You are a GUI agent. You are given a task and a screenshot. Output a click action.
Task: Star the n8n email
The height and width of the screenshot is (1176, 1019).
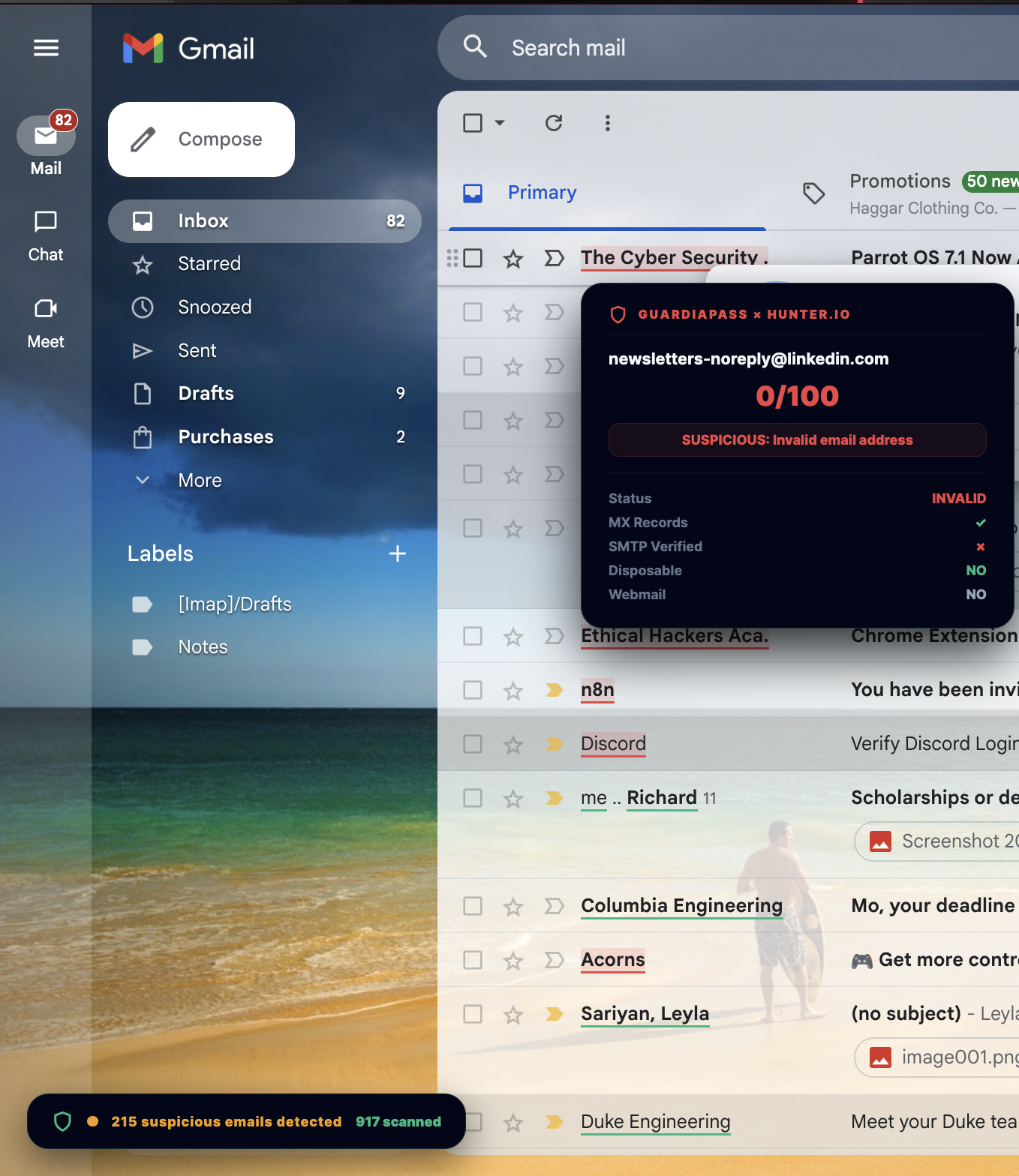[513, 691]
